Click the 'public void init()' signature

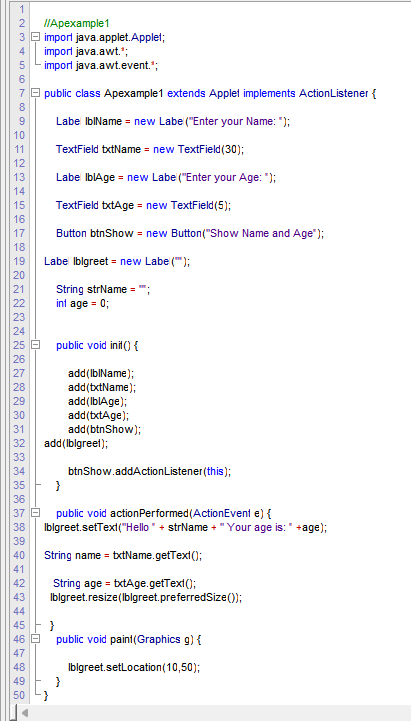[x=94, y=345]
